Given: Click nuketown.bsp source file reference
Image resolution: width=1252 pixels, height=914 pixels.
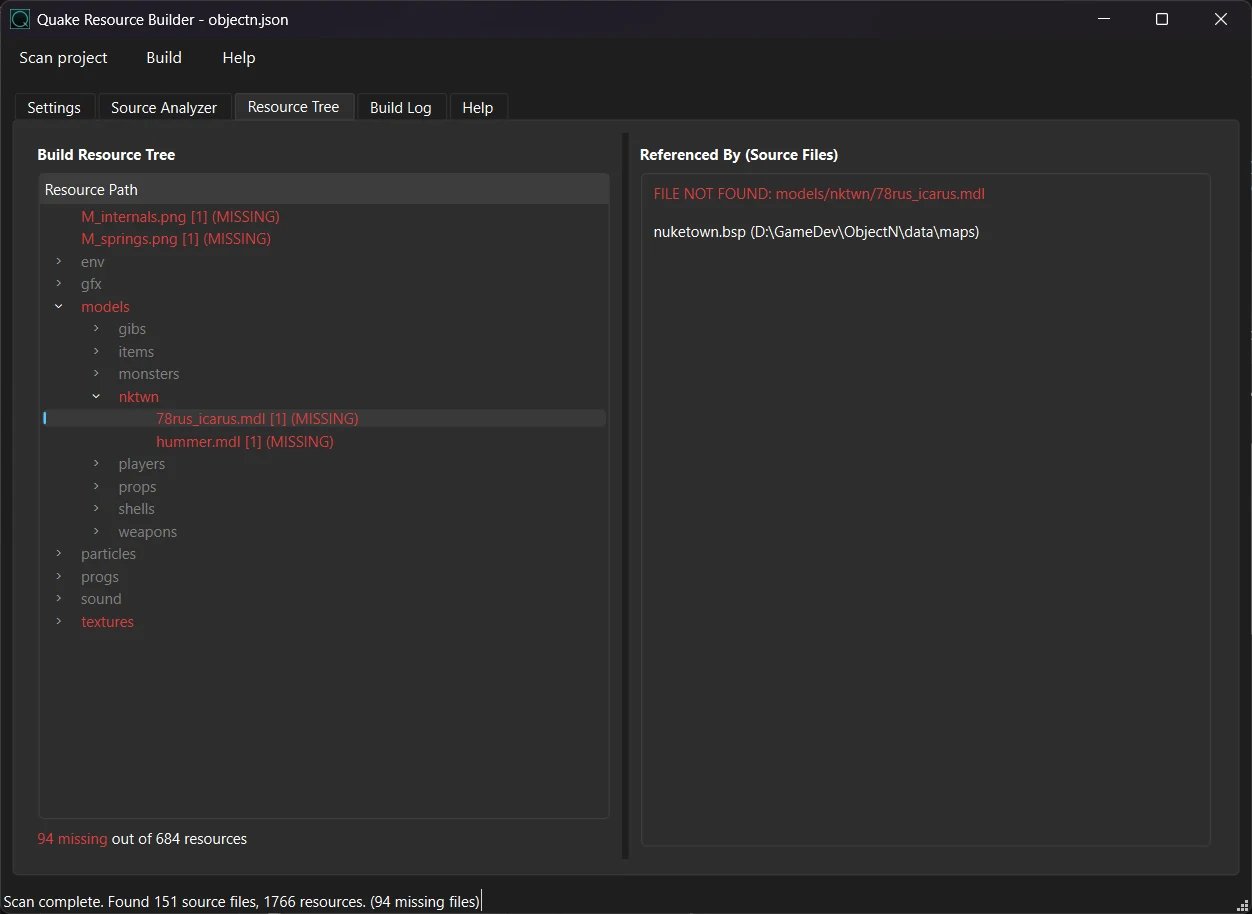Looking at the screenshot, I should (816, 232).
